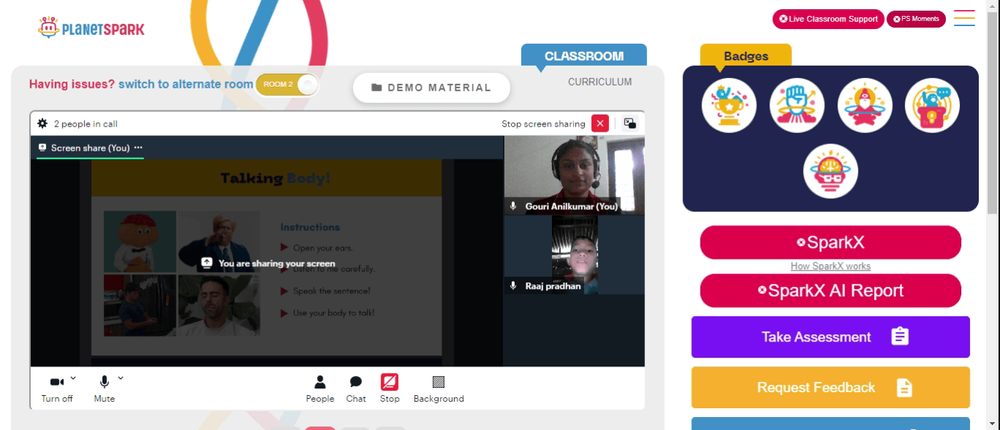Expand microphone options chevron
Screen dimensions: 1000x430
(121, 378)
